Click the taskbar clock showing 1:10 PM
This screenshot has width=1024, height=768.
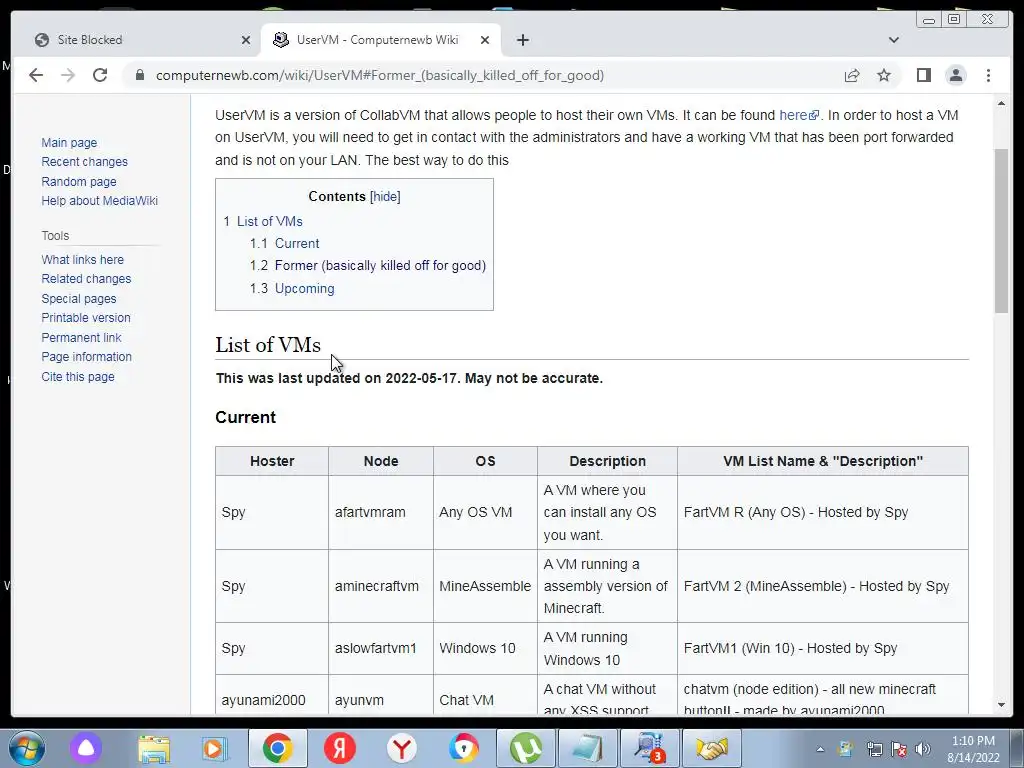pos(973,749)
